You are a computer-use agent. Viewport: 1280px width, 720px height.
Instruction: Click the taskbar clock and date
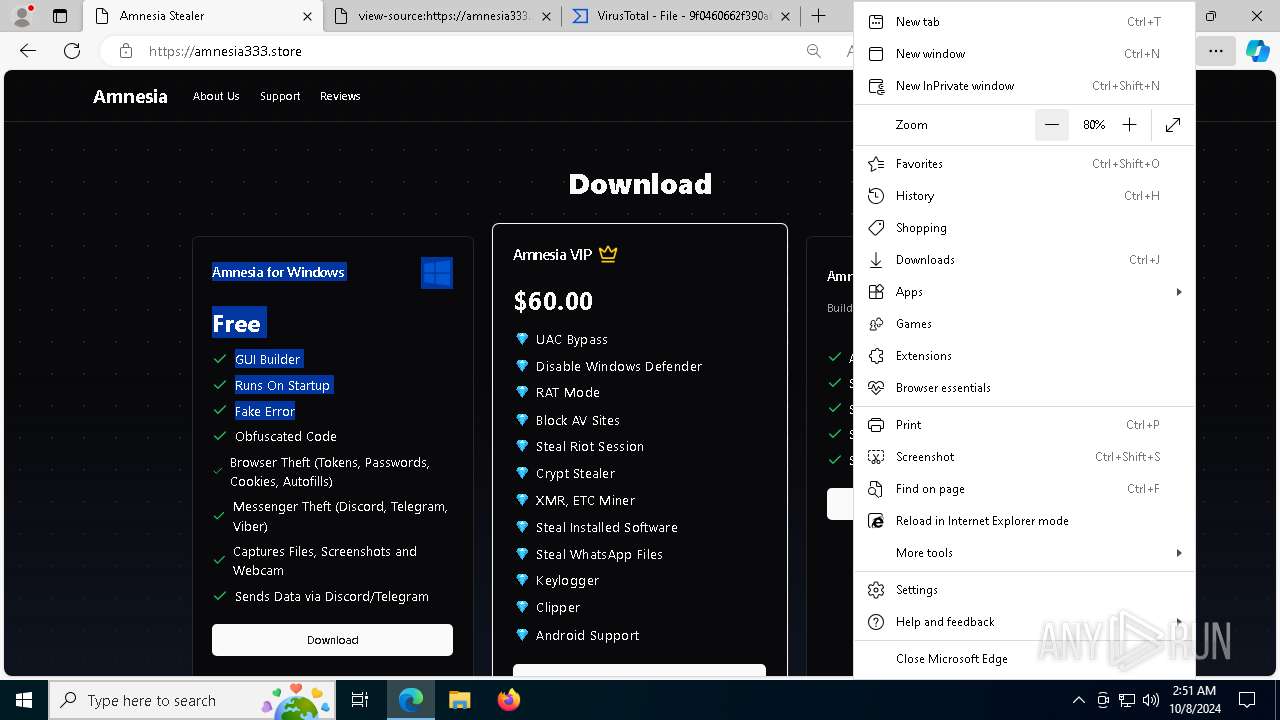coord(1194,700)
